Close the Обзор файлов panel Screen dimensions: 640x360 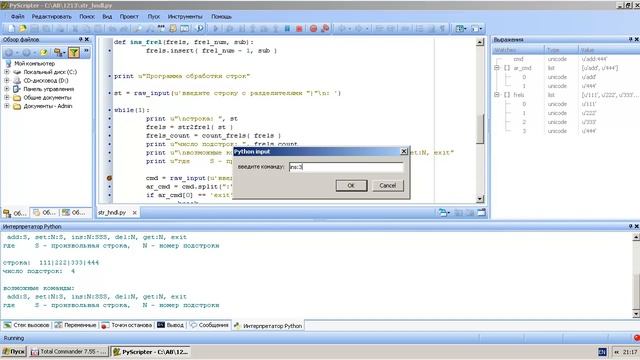coord(87,40)
